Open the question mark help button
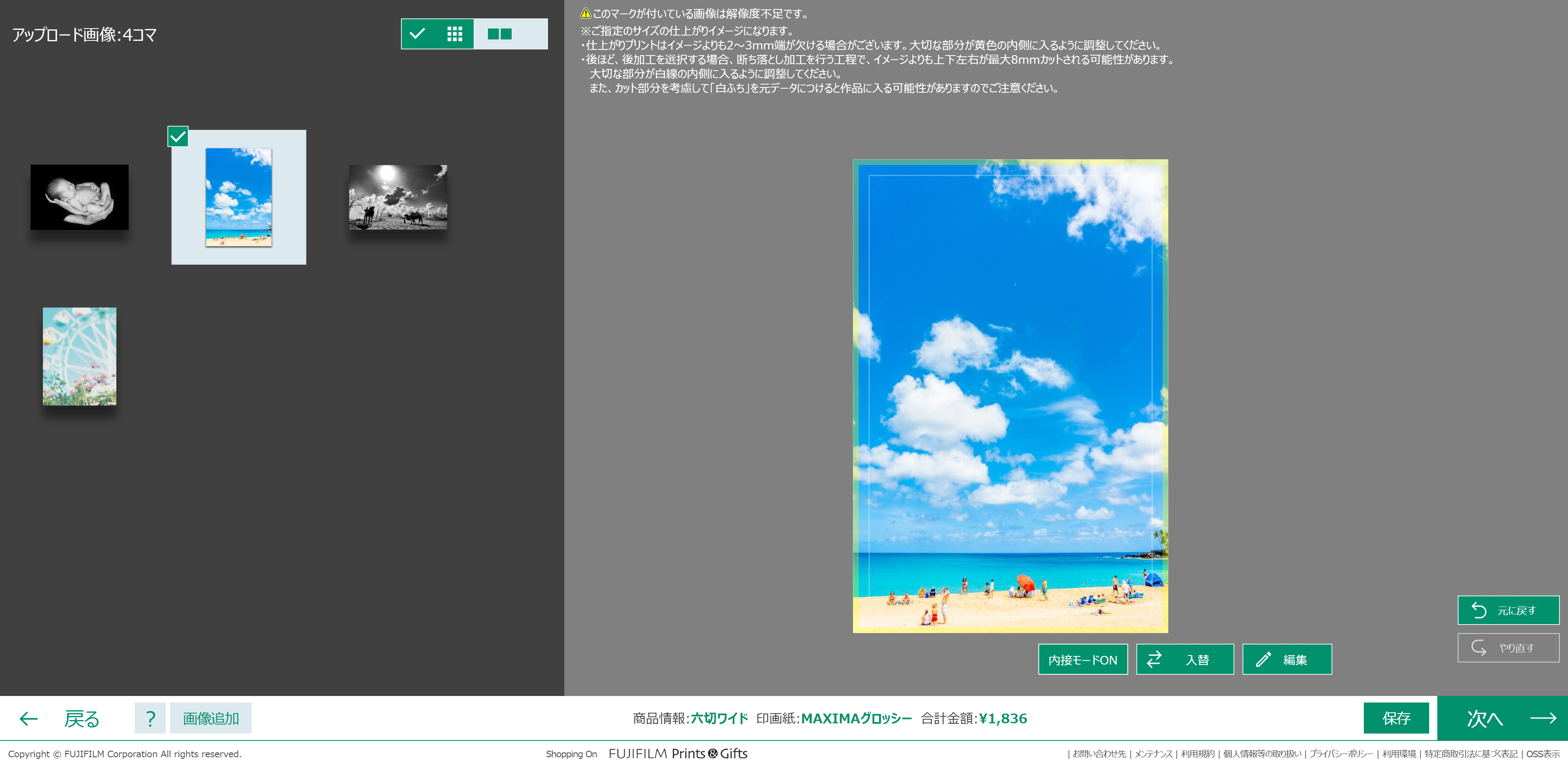 point(150,718)
